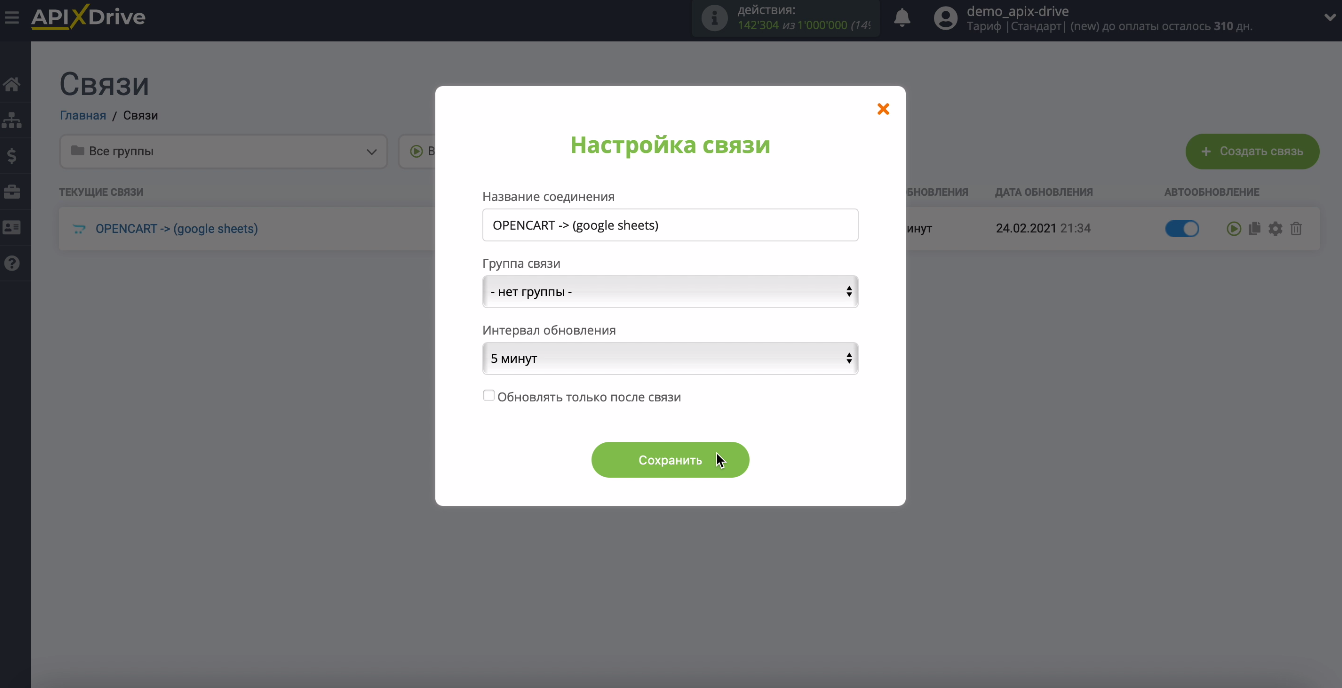Open the OPENCART -> (google sheets) link
This screenshot has height=688, width=1342.
click(176, 229)
